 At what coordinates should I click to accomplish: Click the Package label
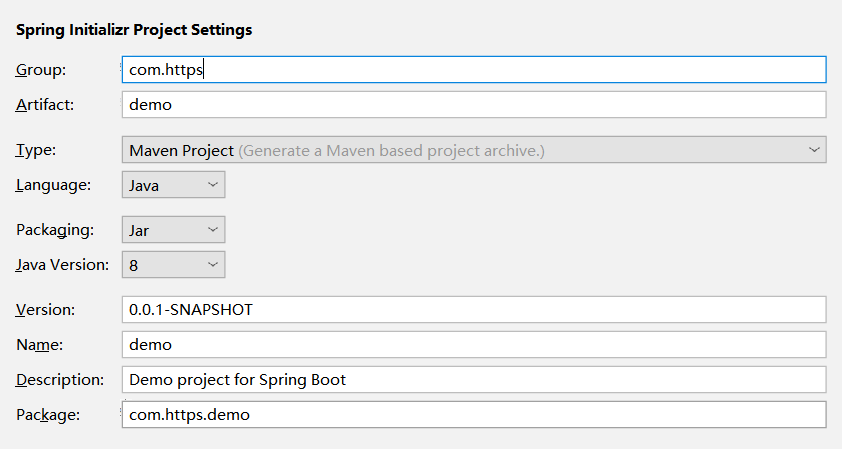(x=48, y=414)
